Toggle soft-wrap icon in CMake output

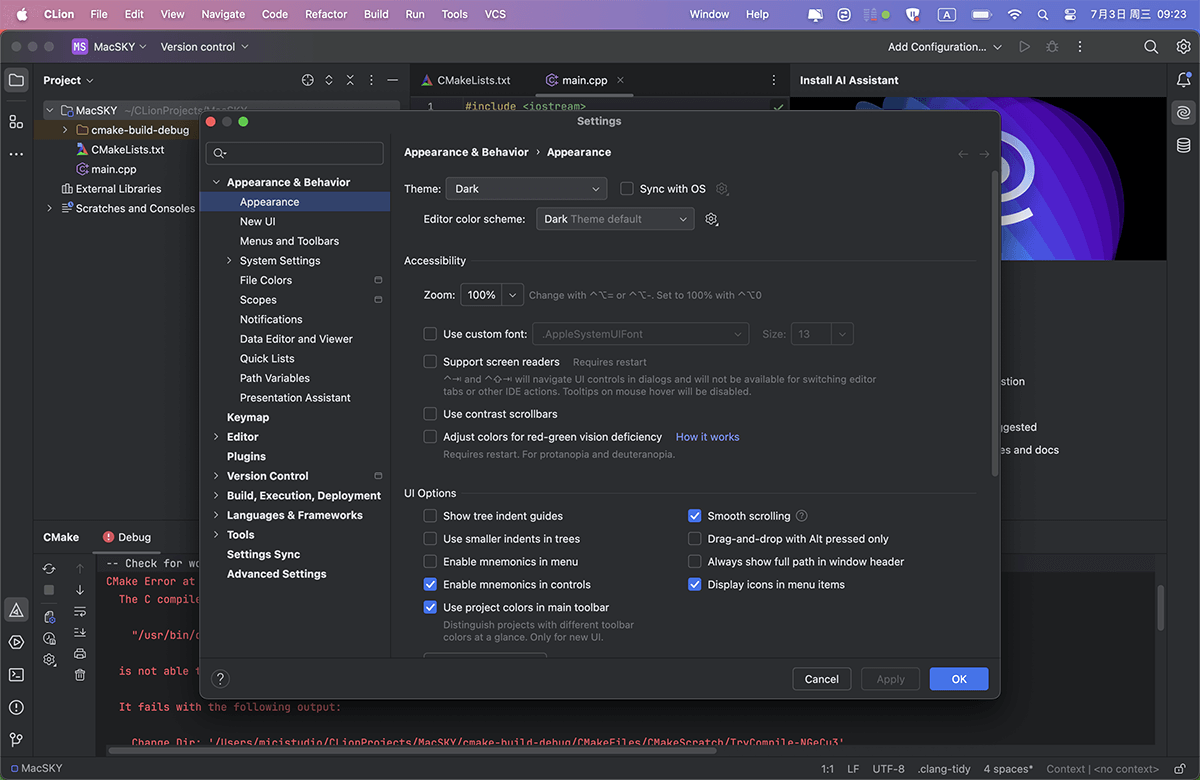(x=80, y=611)
